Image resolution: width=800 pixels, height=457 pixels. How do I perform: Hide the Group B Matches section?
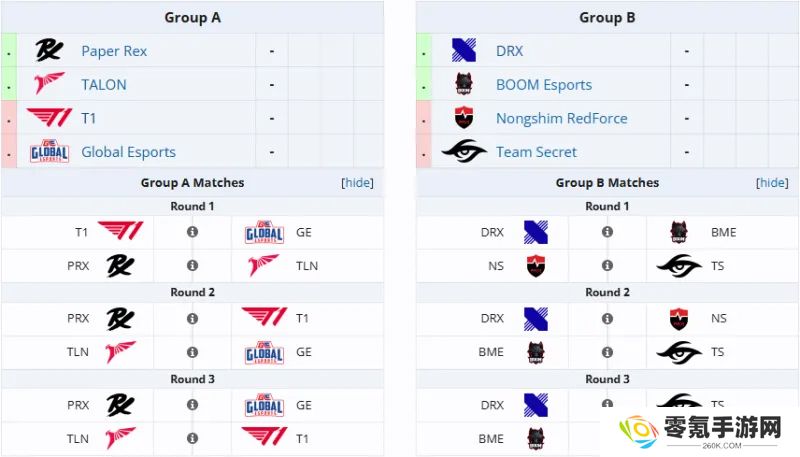[x=772, y=183]
